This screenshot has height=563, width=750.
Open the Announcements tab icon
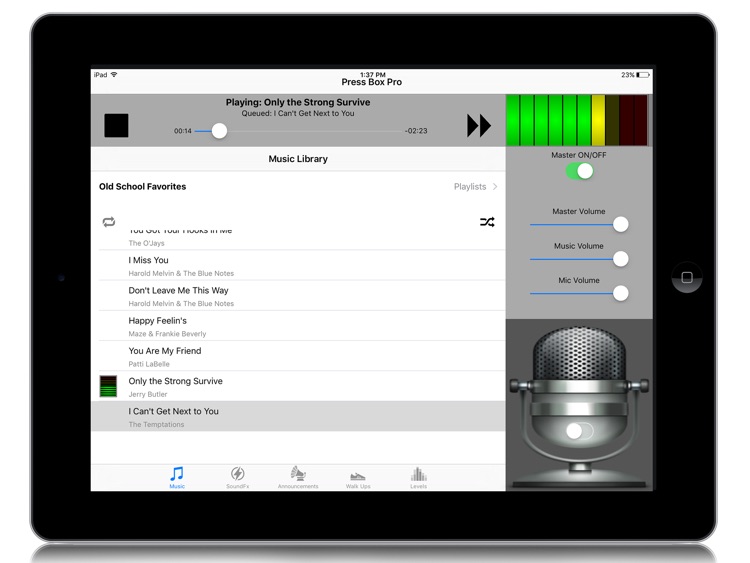(x=298, y=477)
